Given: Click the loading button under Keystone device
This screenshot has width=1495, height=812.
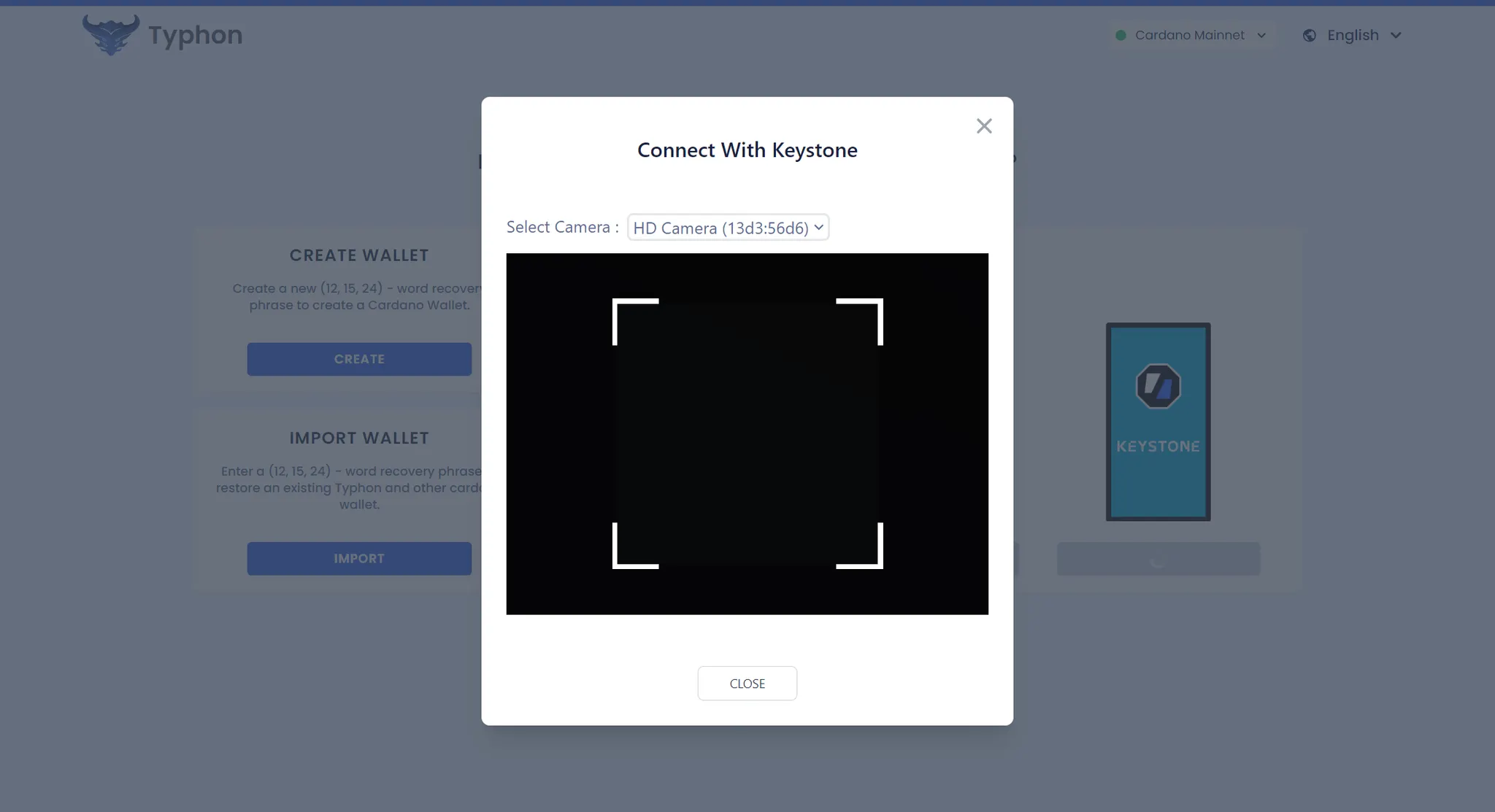Looking at the screenshot, I should [1158, 559].
